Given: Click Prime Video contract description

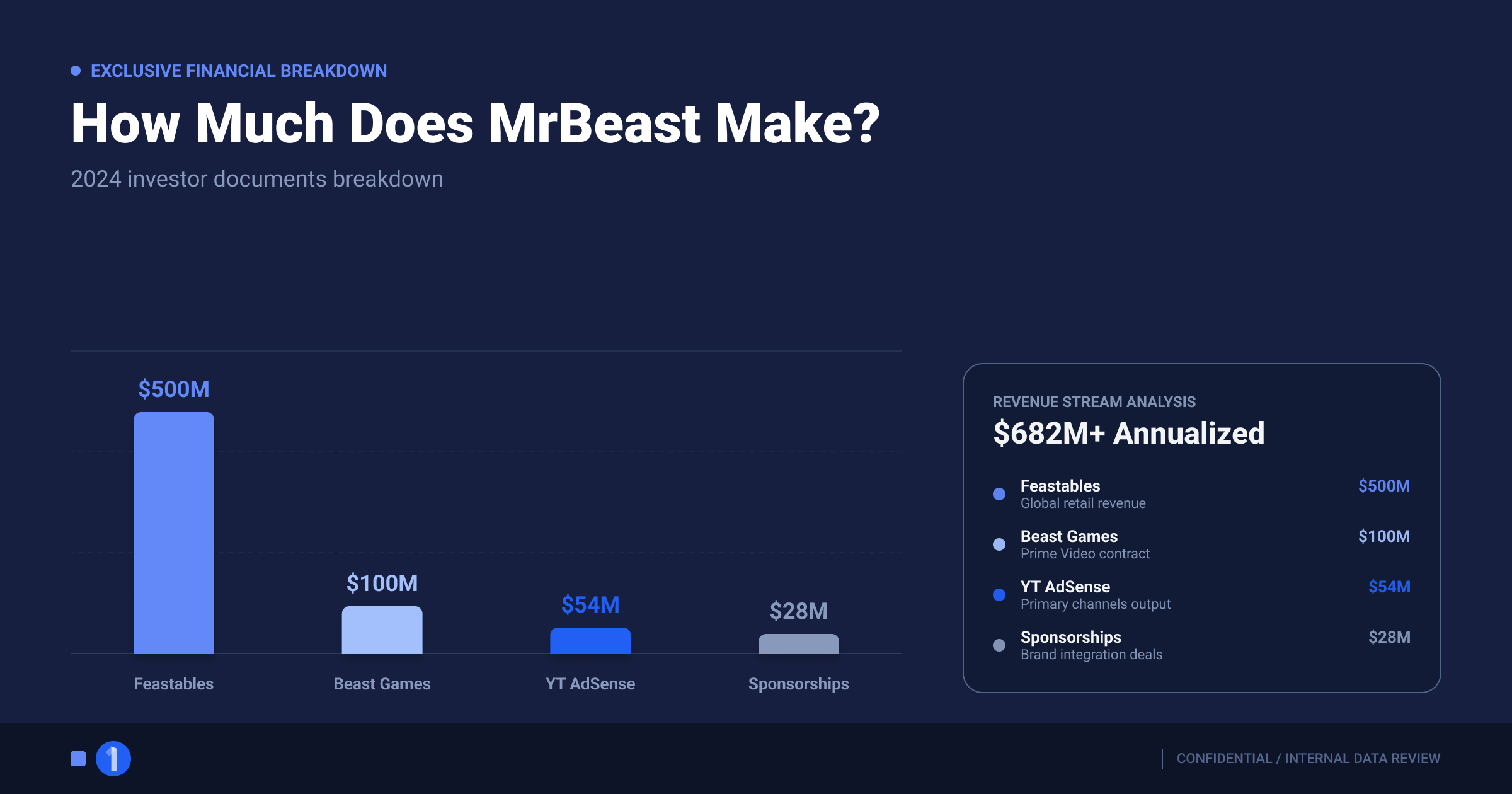Looking at the screenshot, I should pos(1085,554).
